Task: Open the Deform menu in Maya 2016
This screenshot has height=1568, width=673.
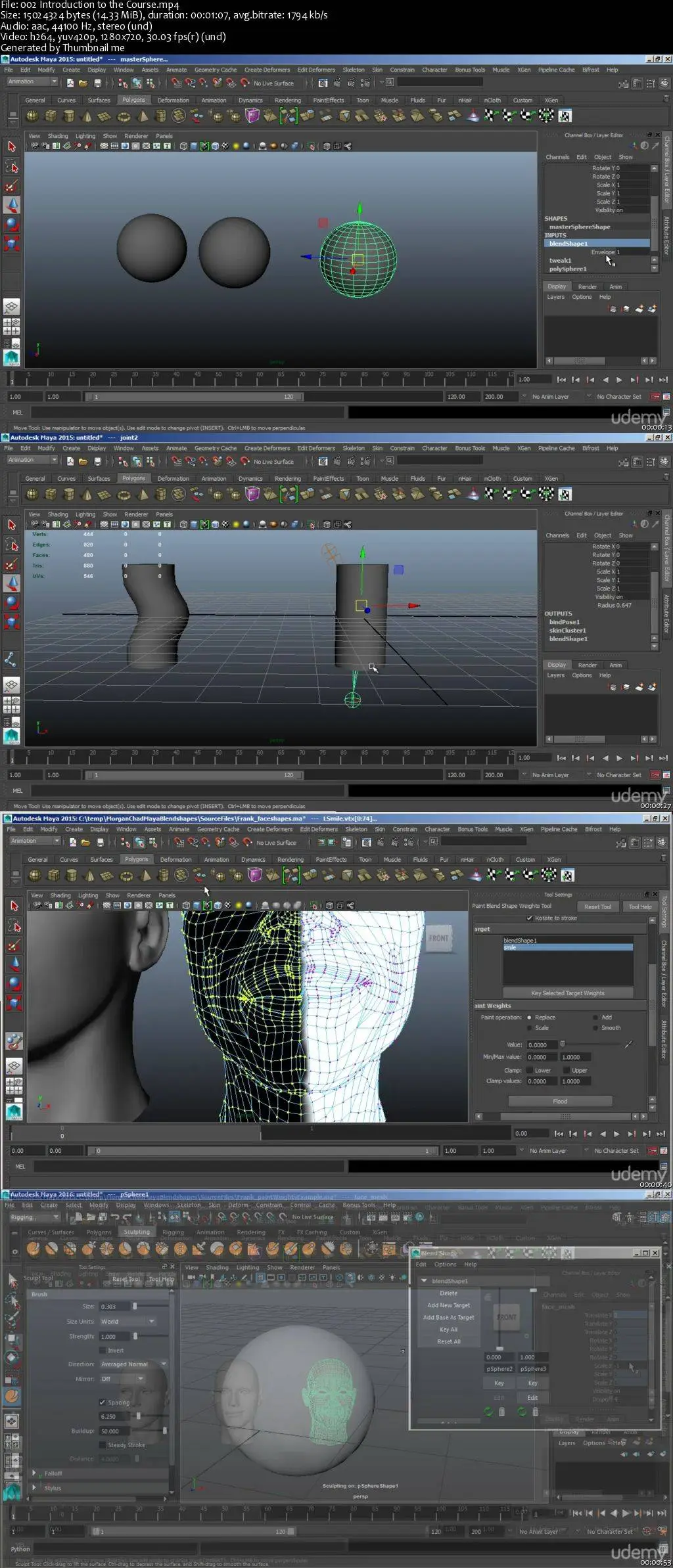Action: point(238,1205)
